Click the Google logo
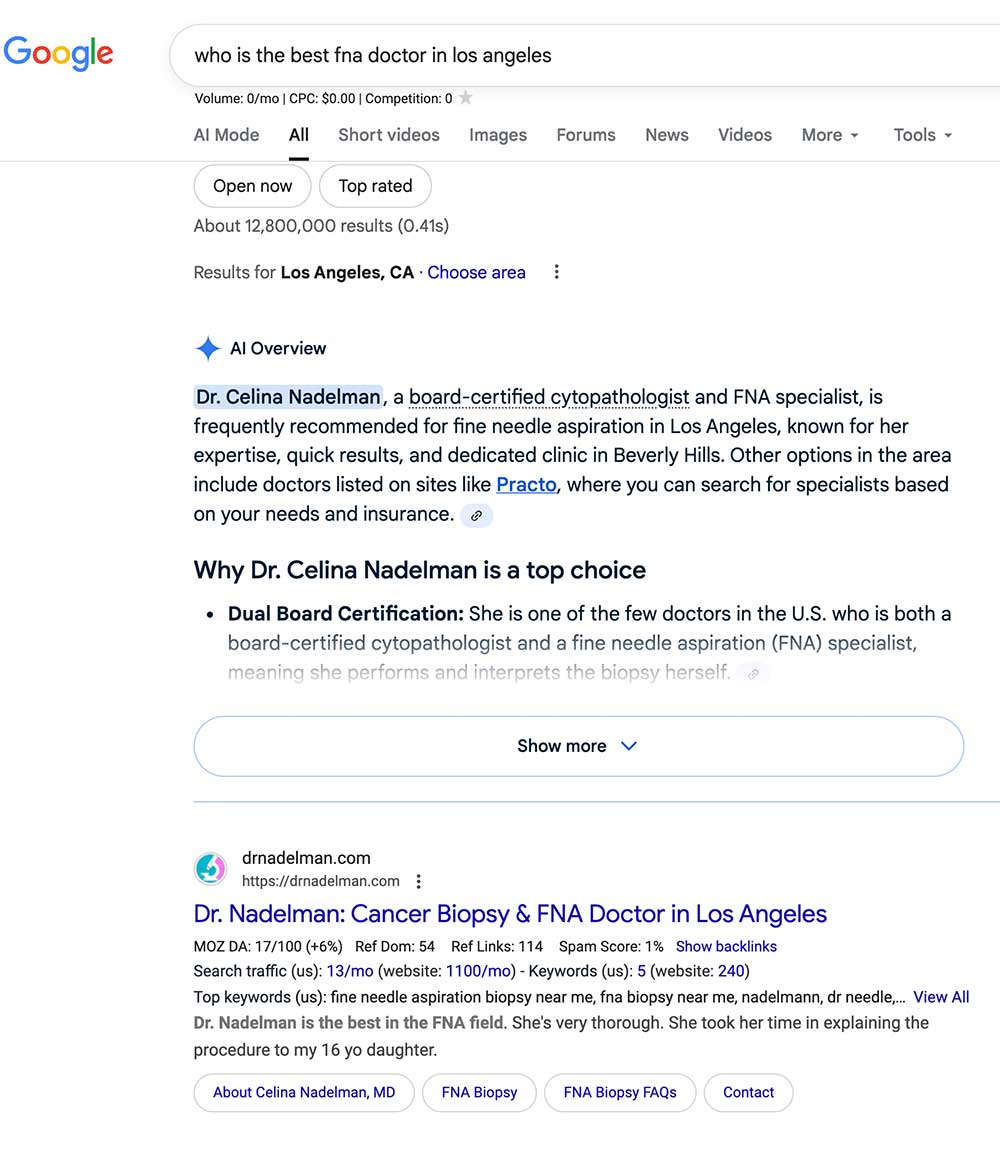This screenshot has width=1000, height=1150. [x=59, y=53]
